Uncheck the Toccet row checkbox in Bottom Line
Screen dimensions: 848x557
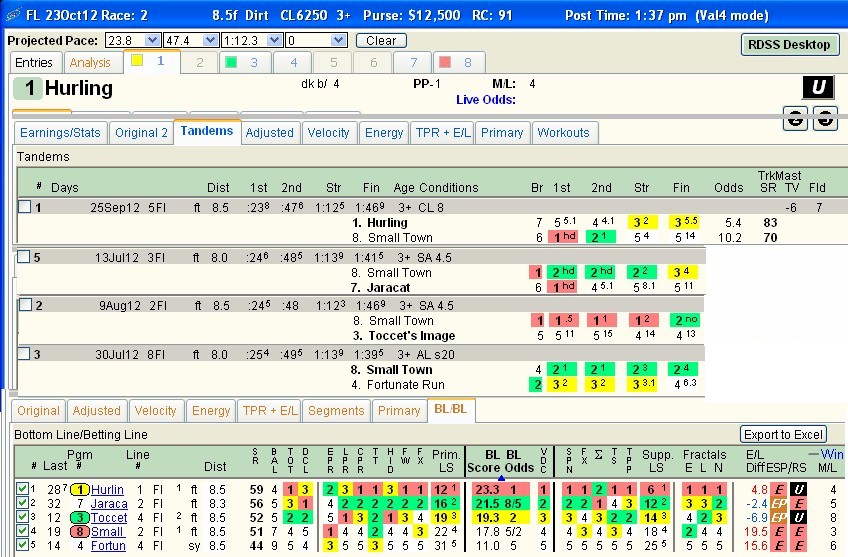22,517
